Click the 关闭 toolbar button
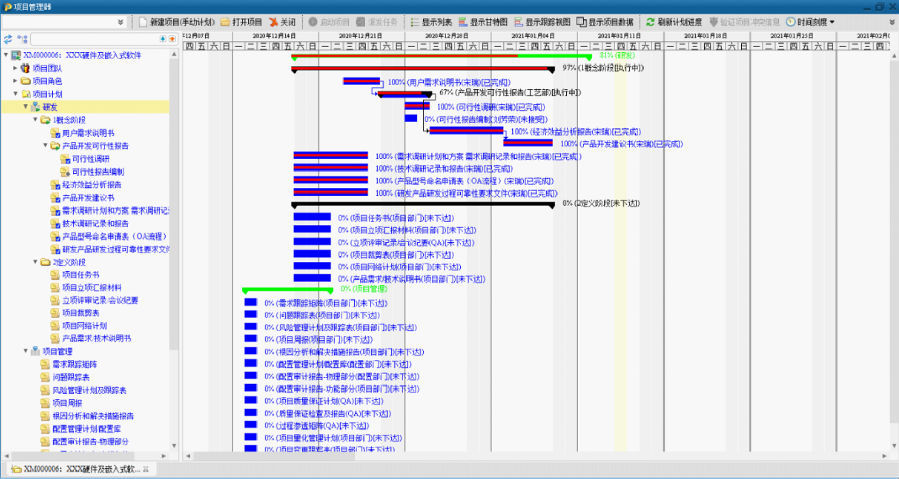The height and width of the screenshot is (479, 899). point(282,22)
